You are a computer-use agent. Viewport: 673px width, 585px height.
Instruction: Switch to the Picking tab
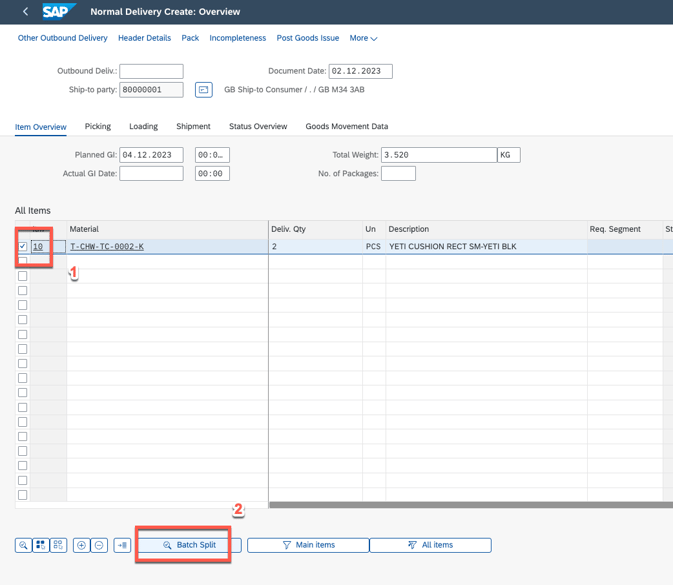[x=98, y=127]
